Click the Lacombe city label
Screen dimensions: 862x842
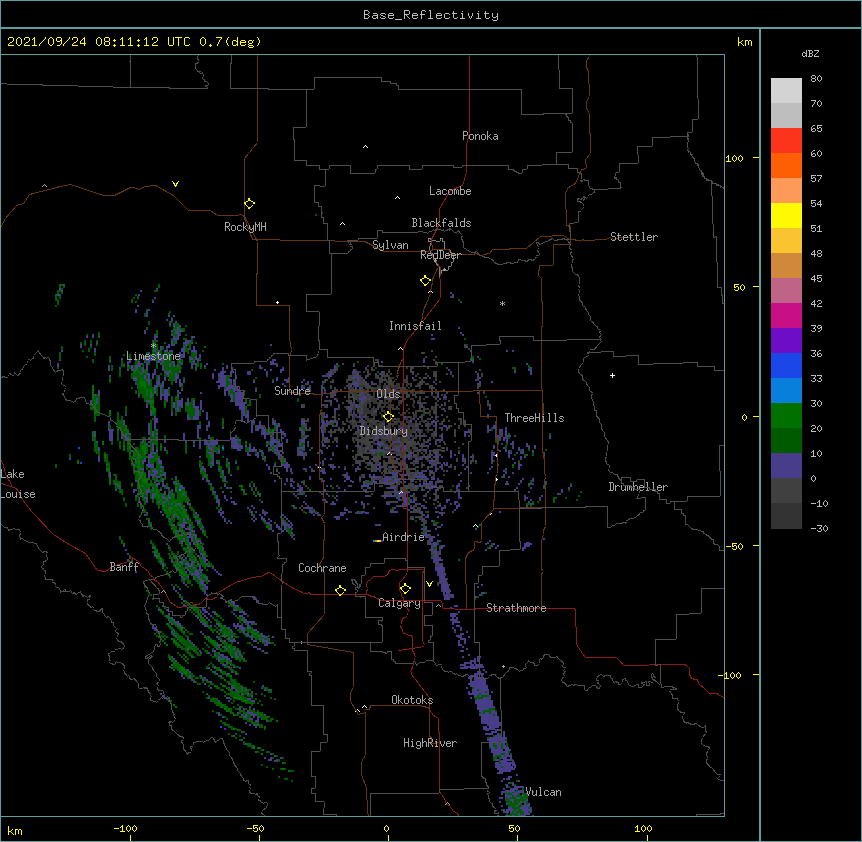(450, 191)
